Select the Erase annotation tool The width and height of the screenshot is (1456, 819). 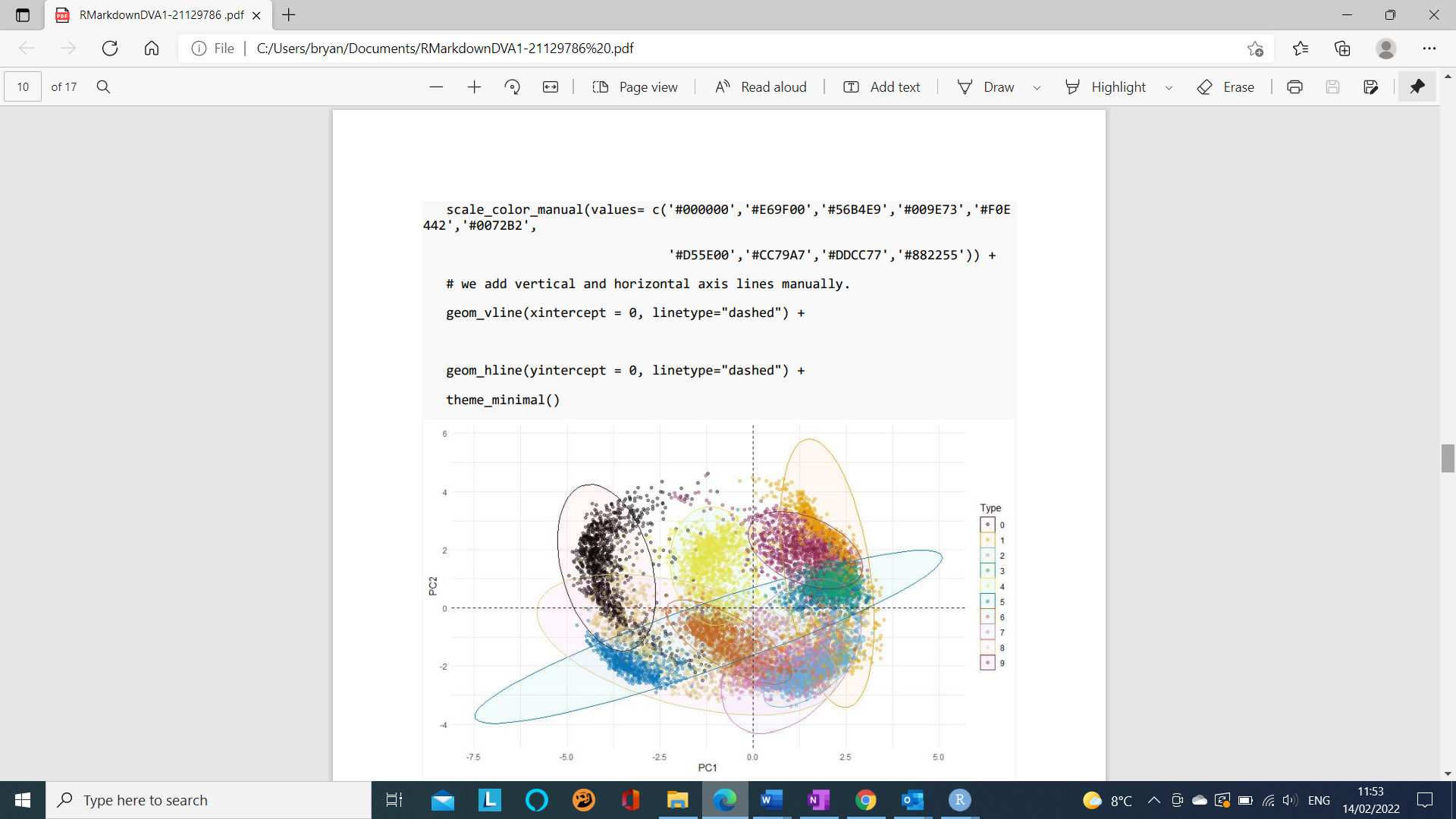[x=1225, y=86]
